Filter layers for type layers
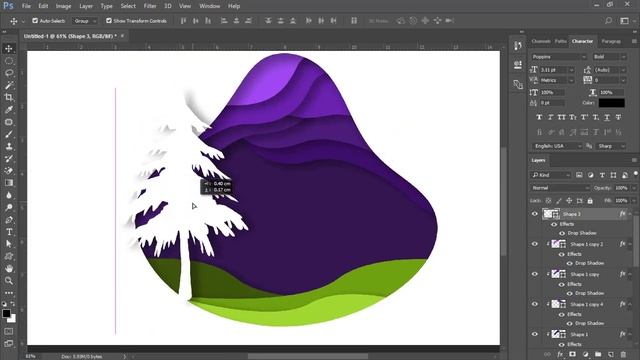 (x=602, y=175)
